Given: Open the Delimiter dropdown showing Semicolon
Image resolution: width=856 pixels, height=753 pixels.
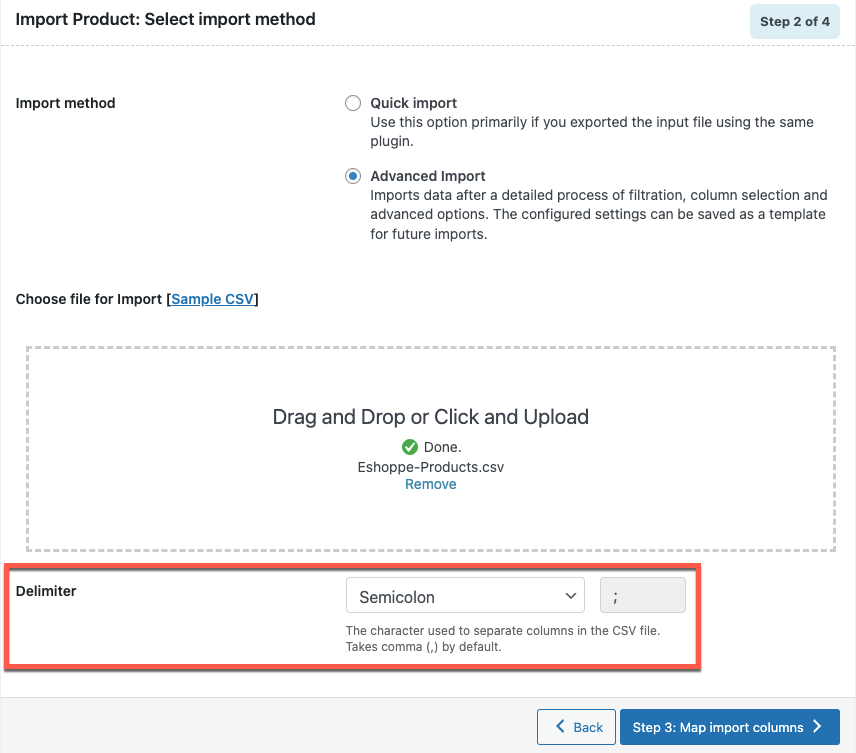Looking at the screenshot, I should [x=465, y=596].
